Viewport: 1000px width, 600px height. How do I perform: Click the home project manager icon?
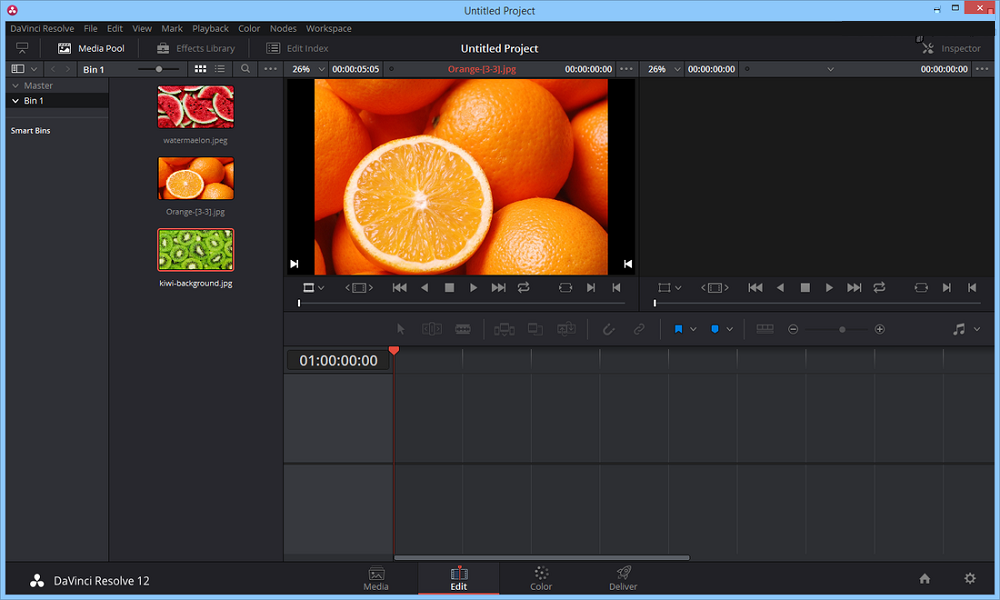(x=925, y=578)
